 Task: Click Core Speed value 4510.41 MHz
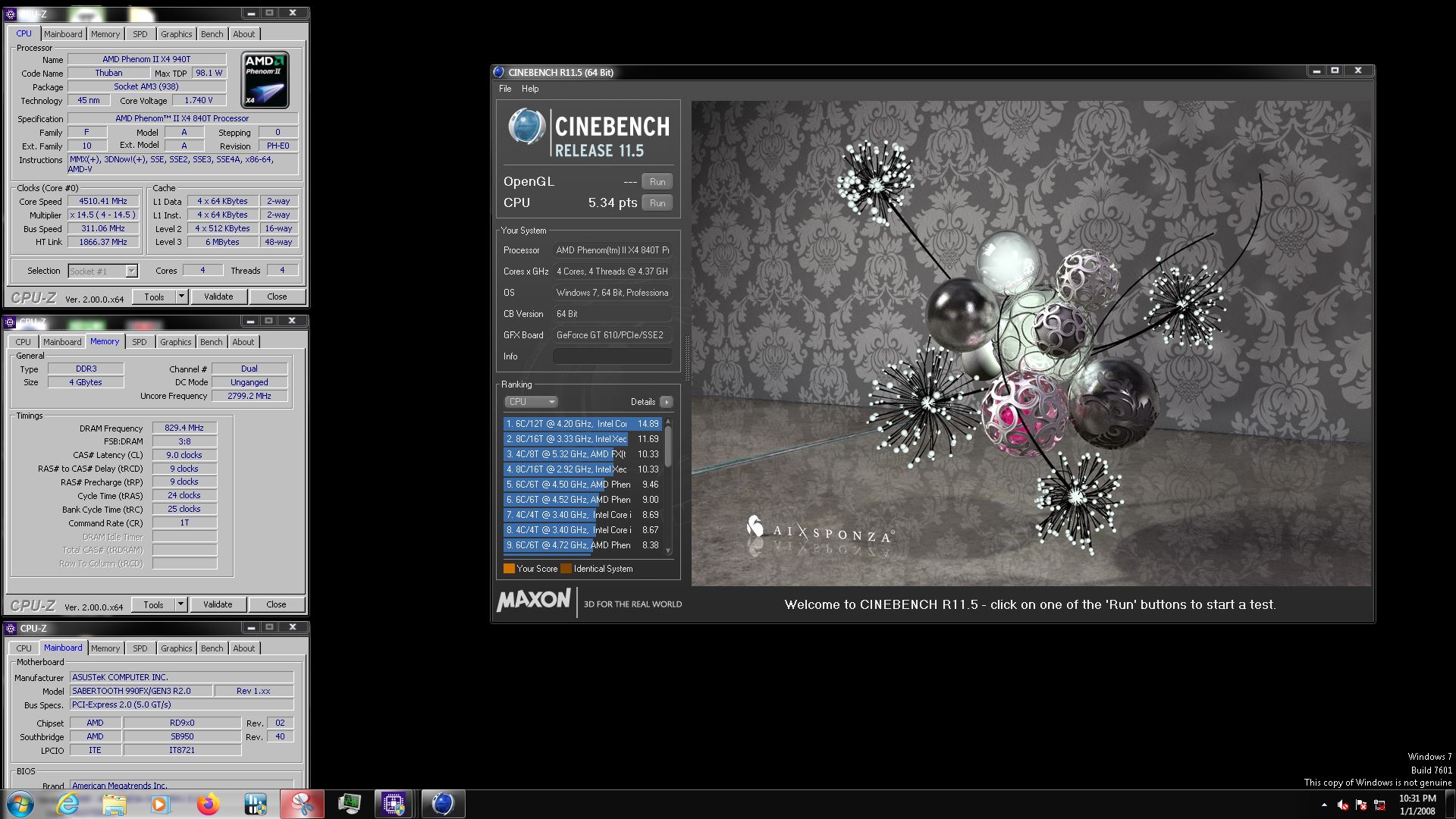103,202
